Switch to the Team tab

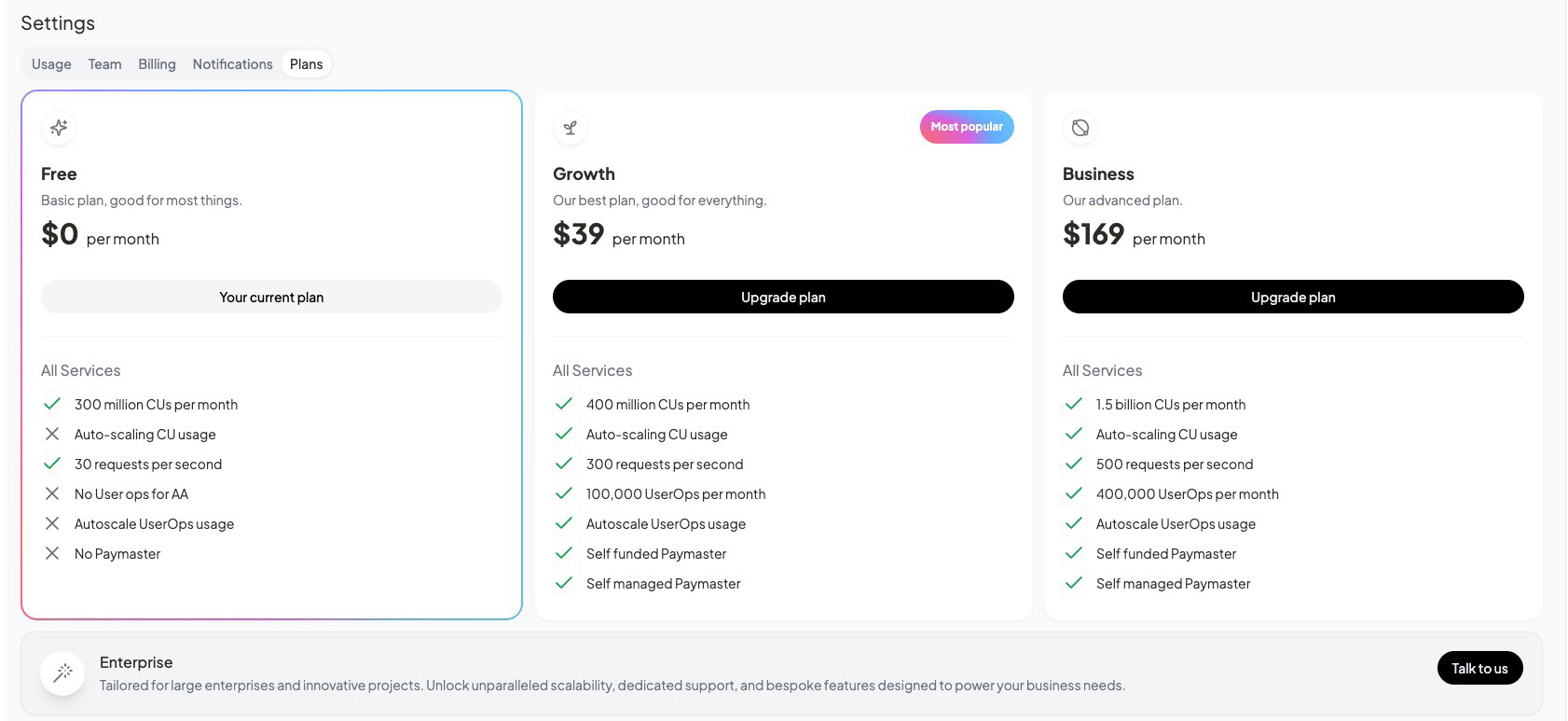tap(104, 64)
